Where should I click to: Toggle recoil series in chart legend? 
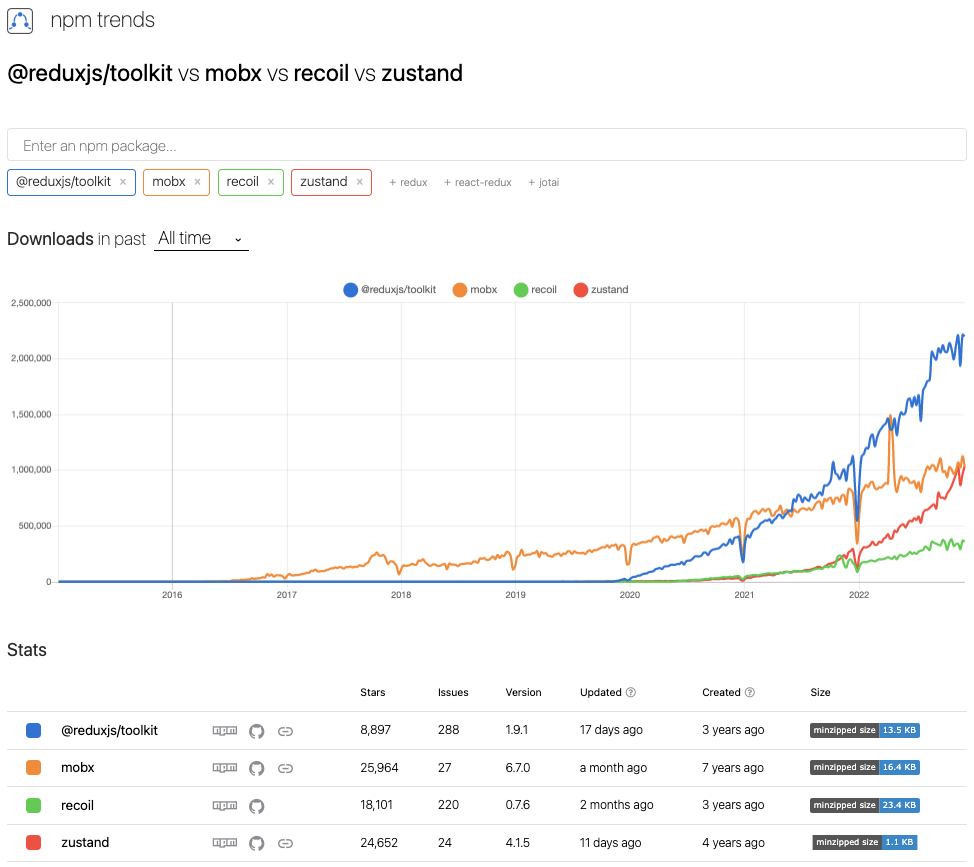pyautogui.click(x=535, y=289)
